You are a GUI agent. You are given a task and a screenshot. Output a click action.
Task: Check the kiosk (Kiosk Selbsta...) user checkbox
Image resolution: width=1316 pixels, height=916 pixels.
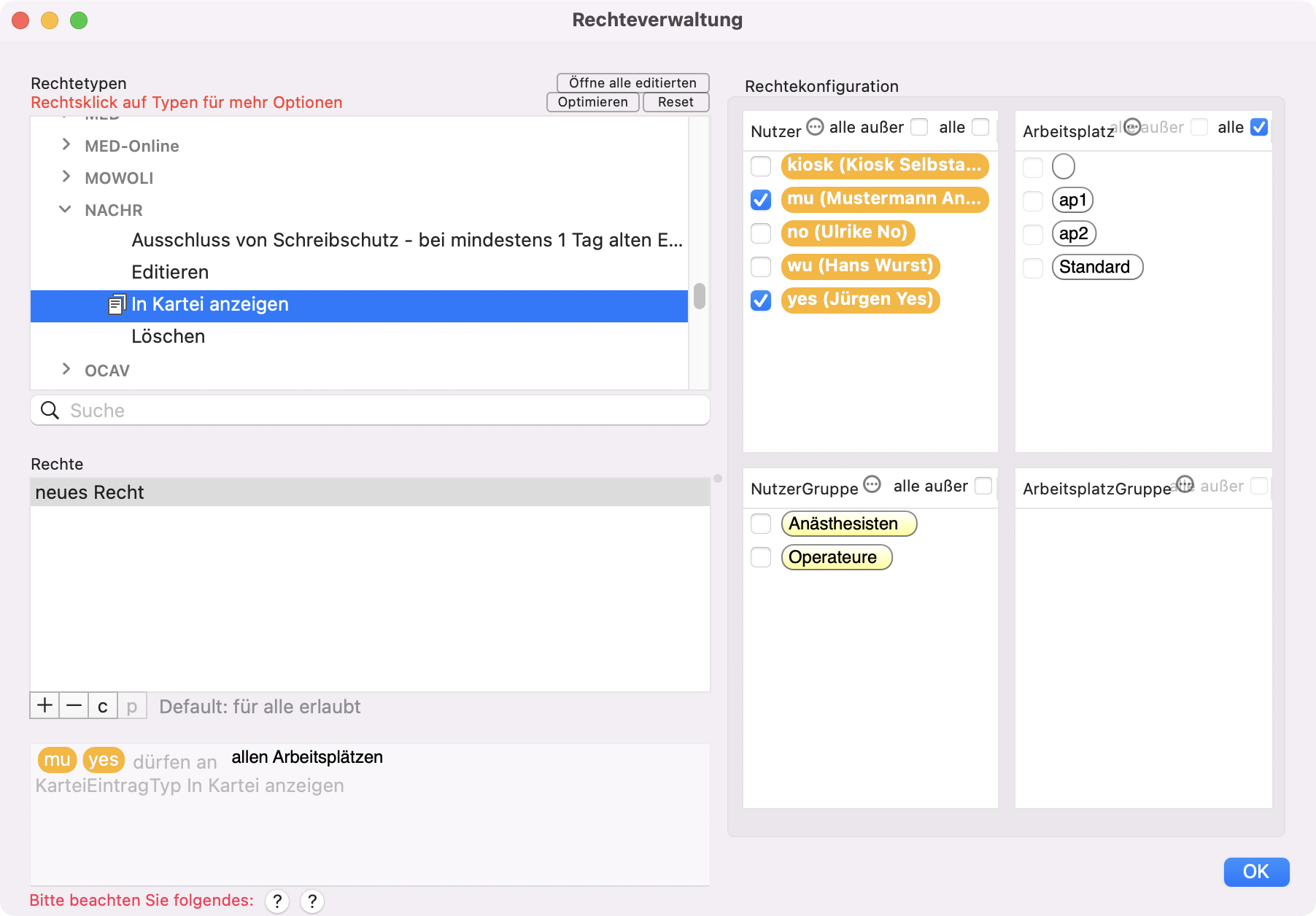pos(761,166)
